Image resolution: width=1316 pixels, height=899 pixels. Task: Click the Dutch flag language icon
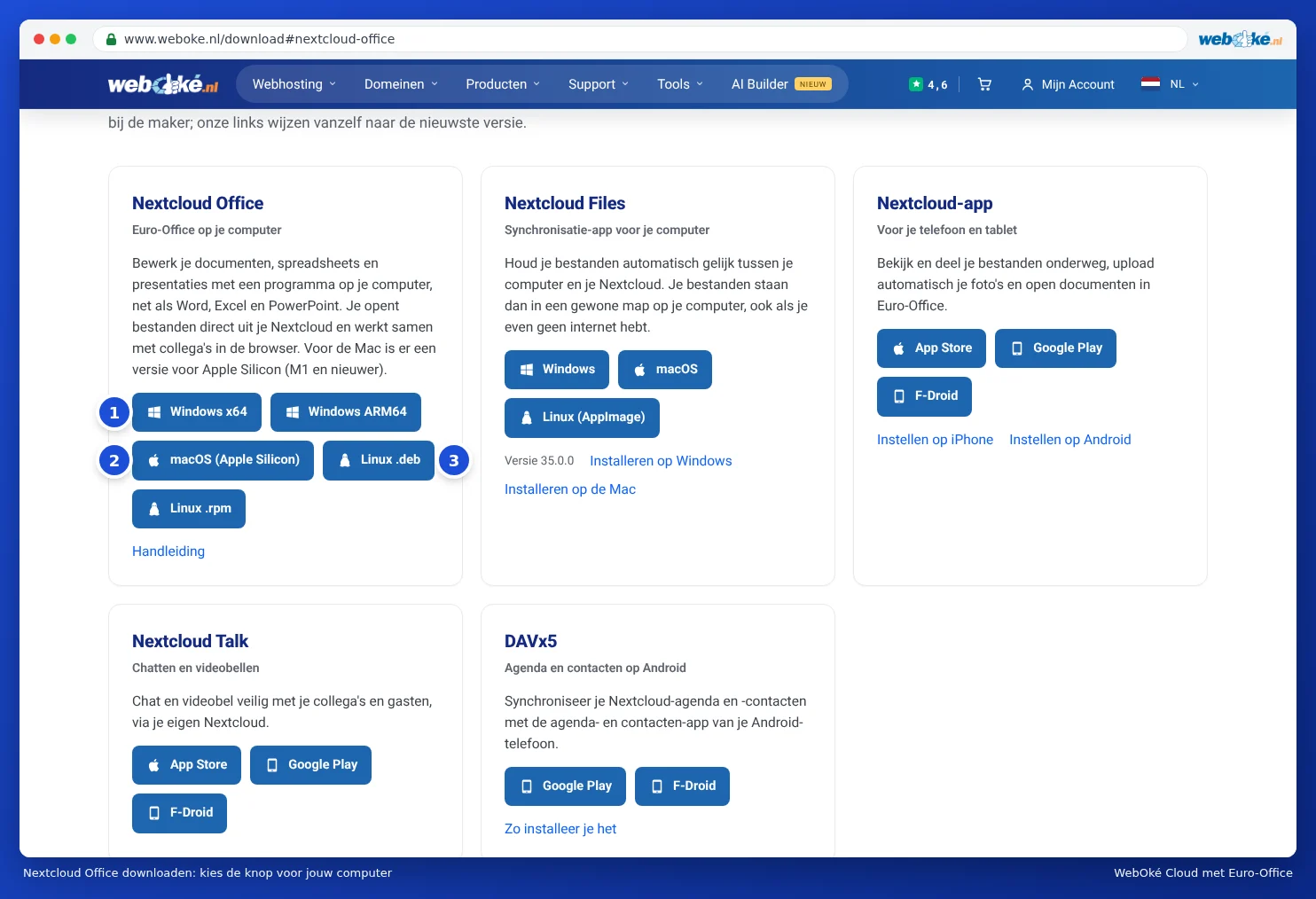pyautogui.click(x=1150, y=84)
